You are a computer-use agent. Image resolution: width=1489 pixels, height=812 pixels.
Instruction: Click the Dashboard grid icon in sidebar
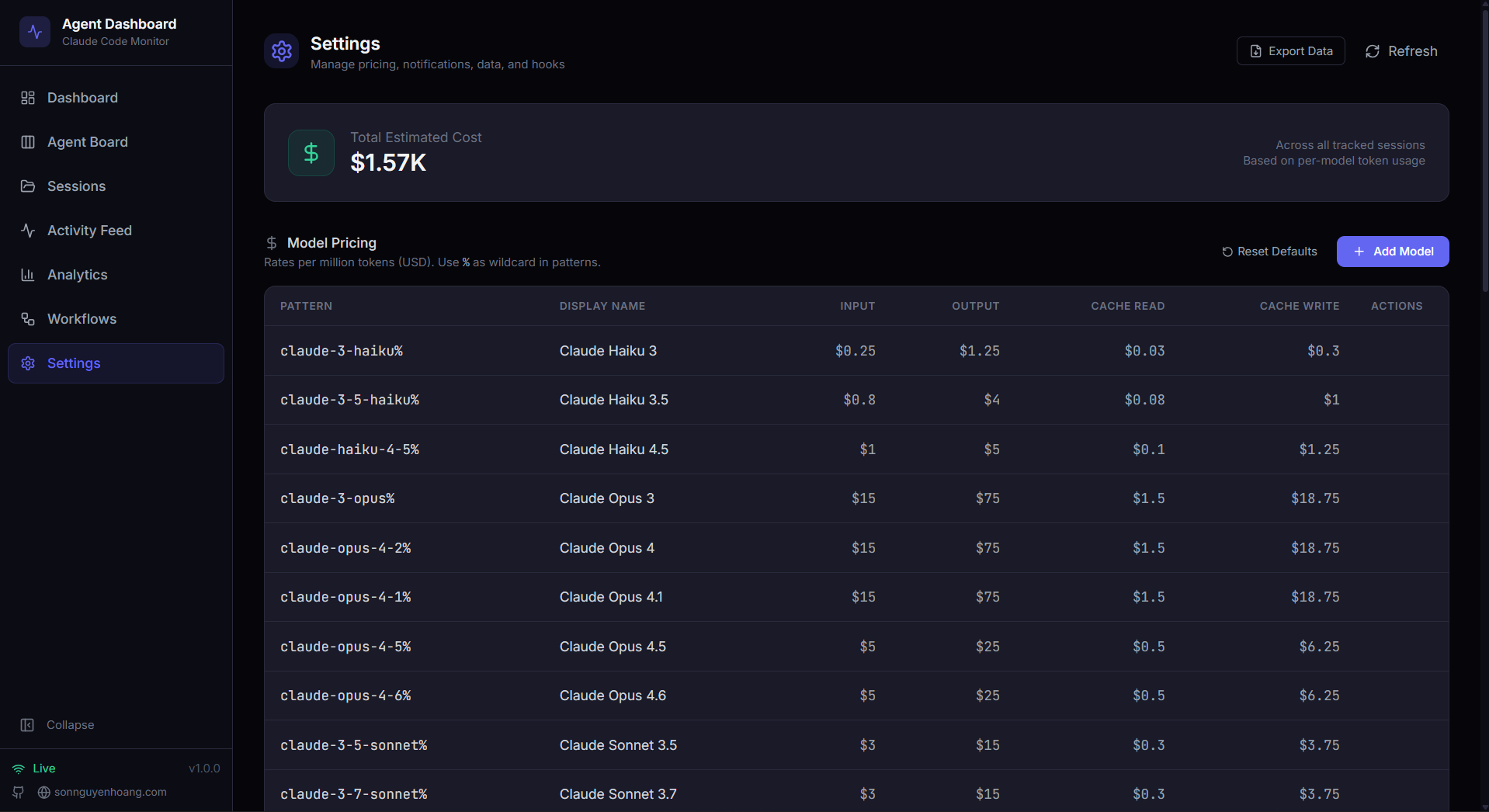click(28, 98)
